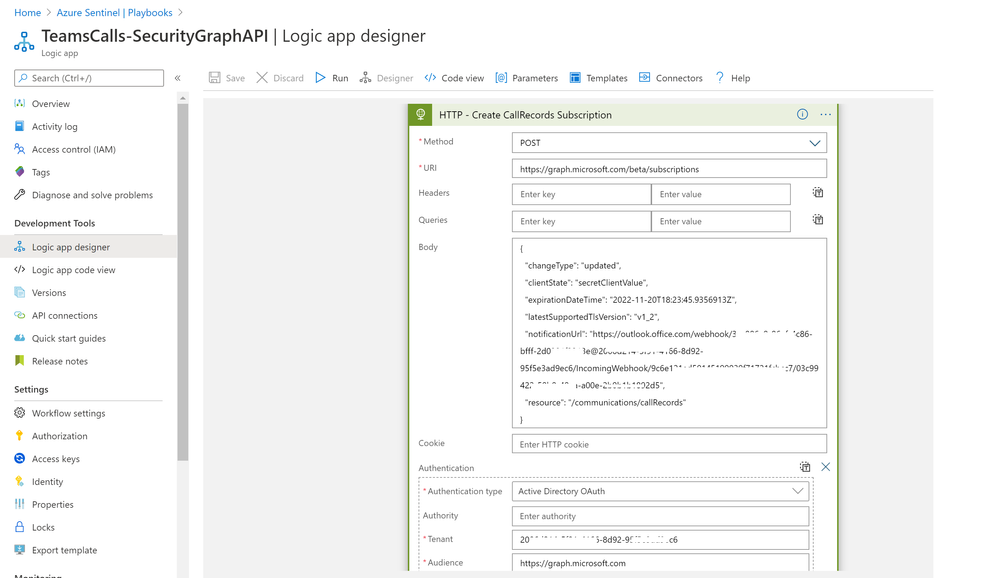Click the Templates toolbar icon
Image resolution: width=999 pixels, height=578 pixels.
pos(598,78)
